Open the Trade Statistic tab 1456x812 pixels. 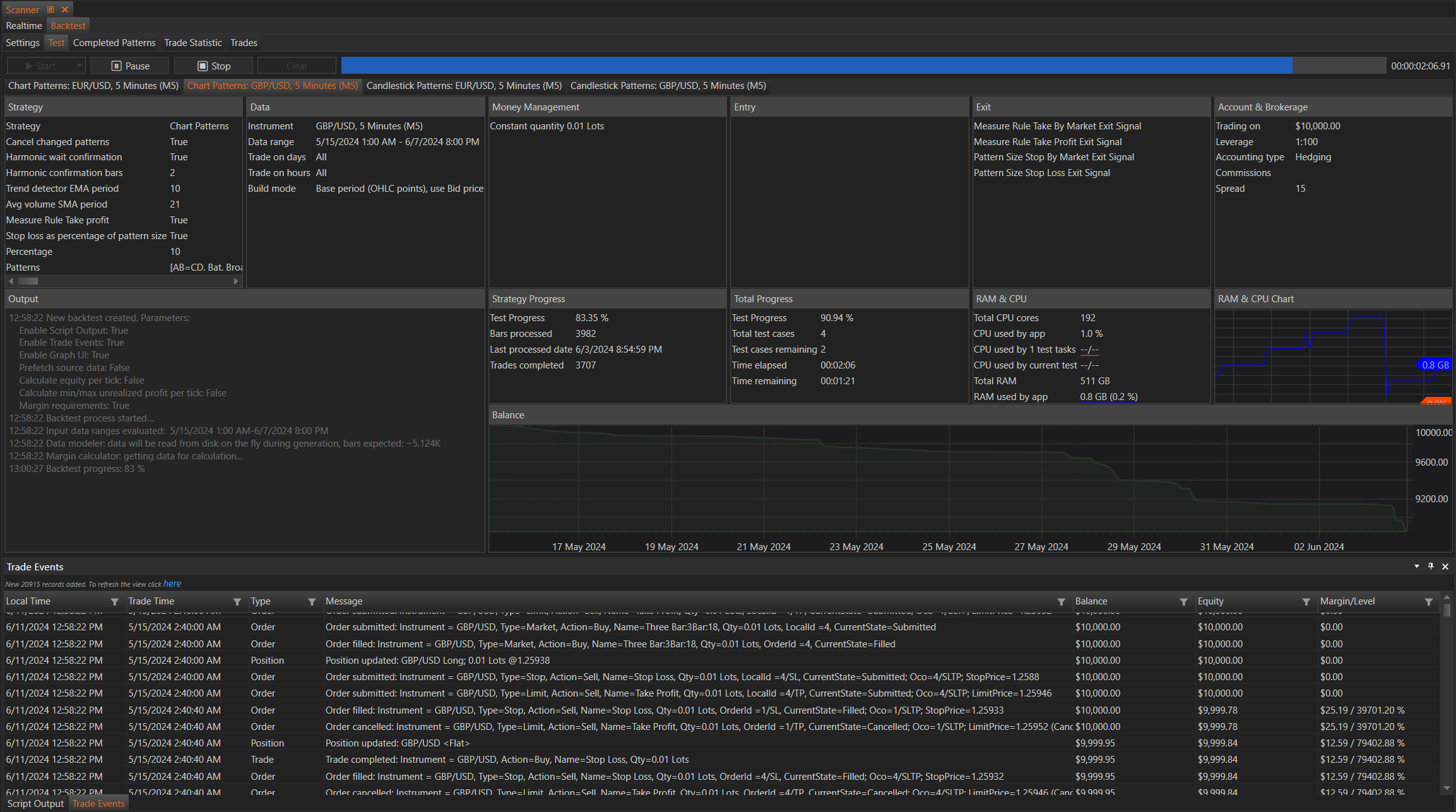tap(192, 43)
